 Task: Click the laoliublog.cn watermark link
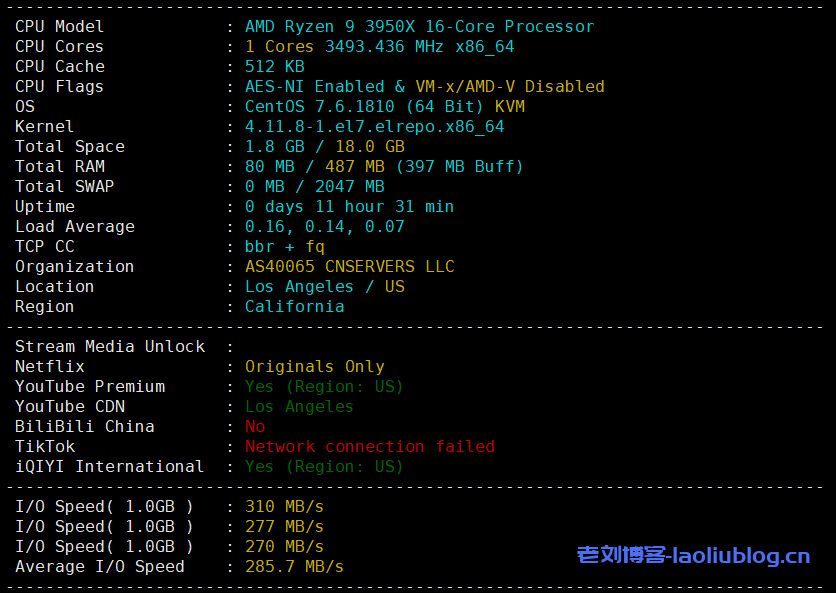[693, 555]
